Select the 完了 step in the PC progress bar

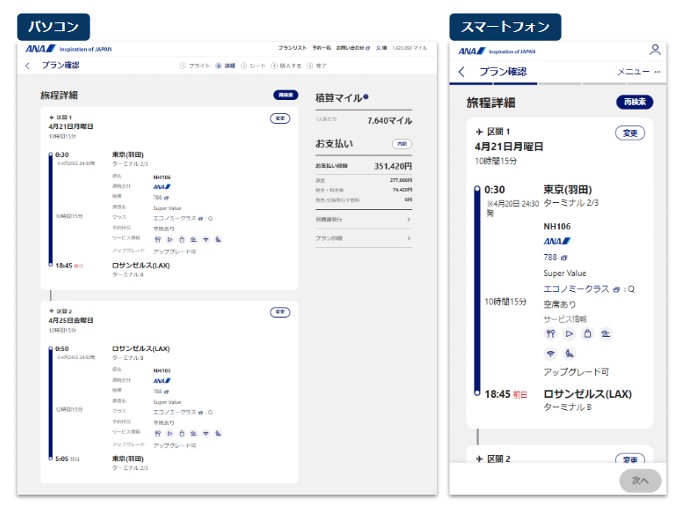(317, 66)
